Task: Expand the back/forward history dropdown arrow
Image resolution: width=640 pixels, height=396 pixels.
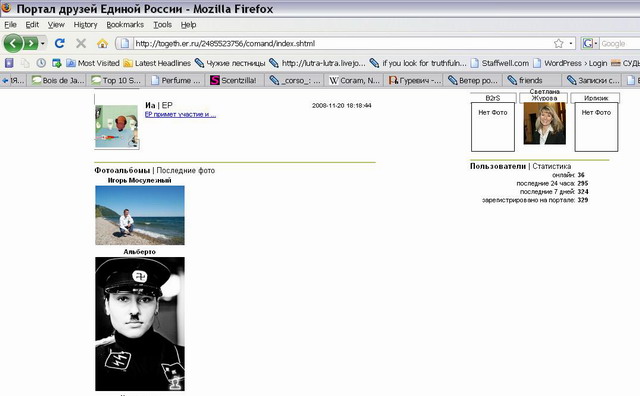Action: (42, 43)
